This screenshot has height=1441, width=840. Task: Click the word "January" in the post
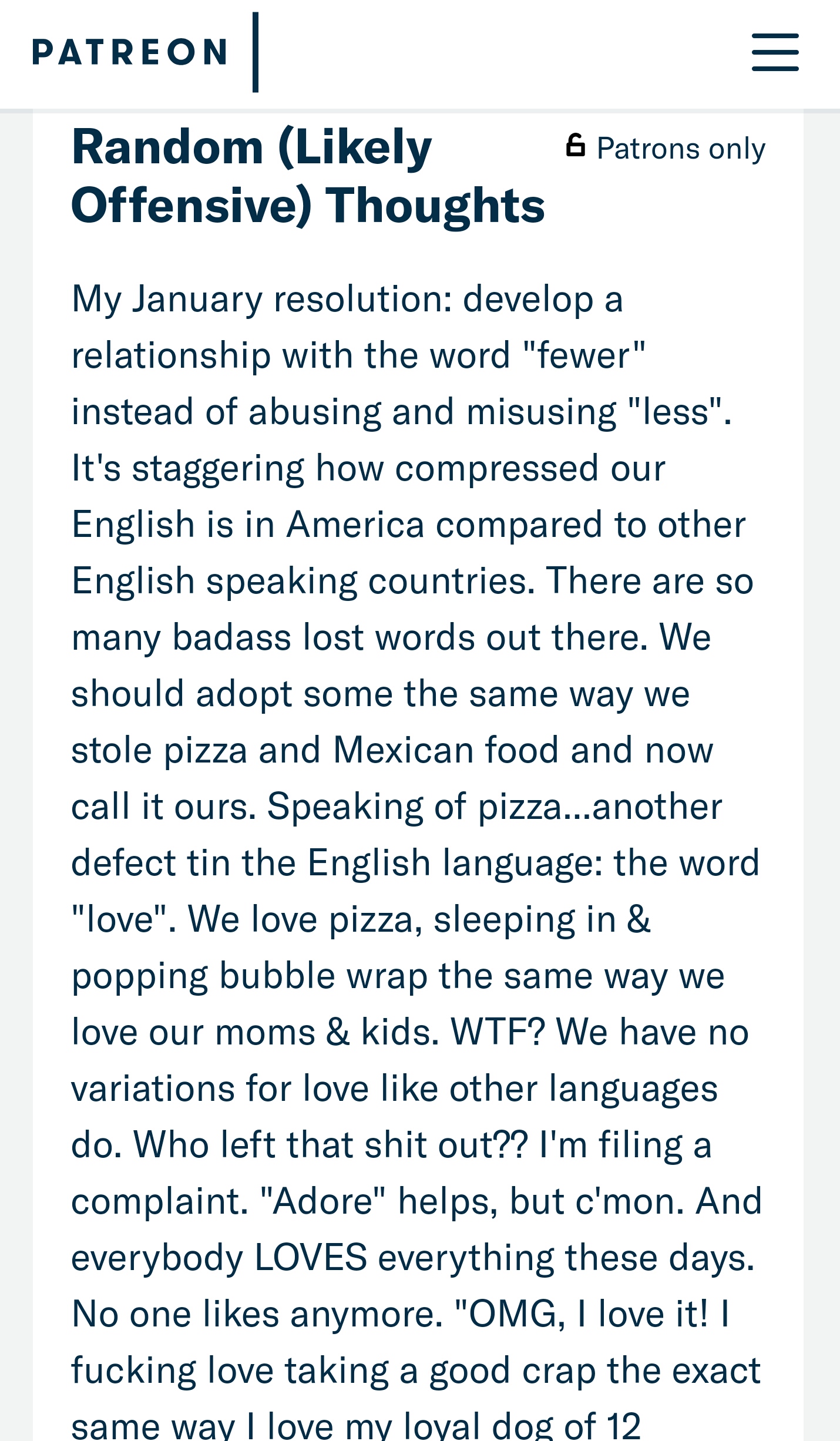[197, 300]
